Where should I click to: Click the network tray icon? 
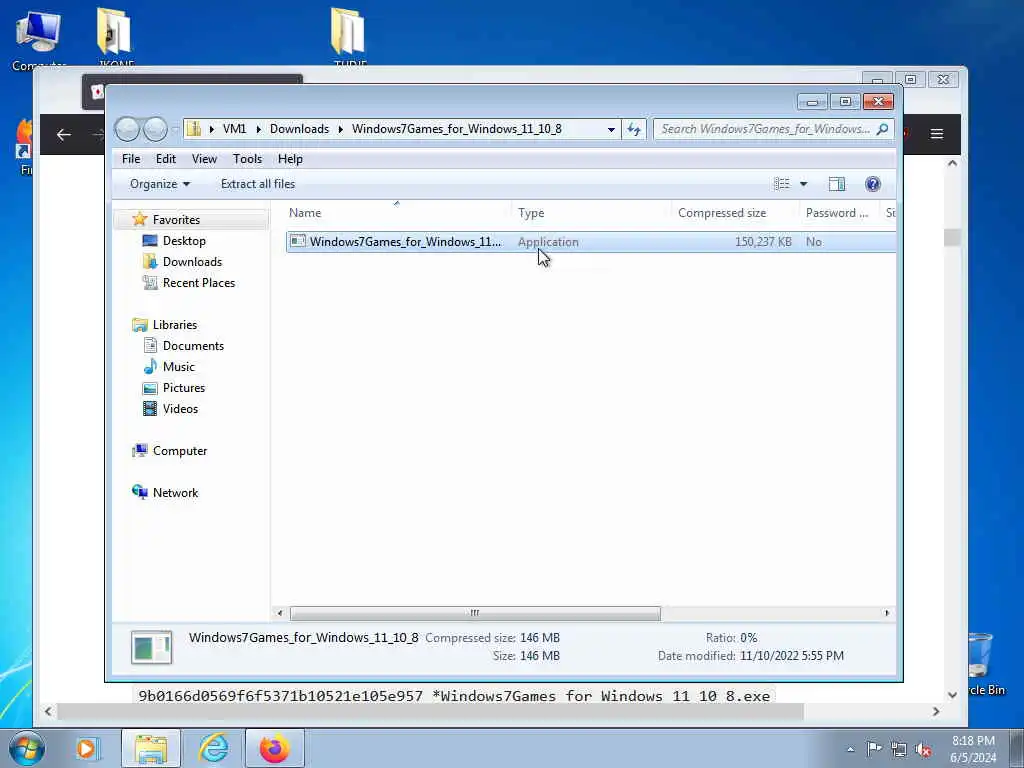coord(899,749)
